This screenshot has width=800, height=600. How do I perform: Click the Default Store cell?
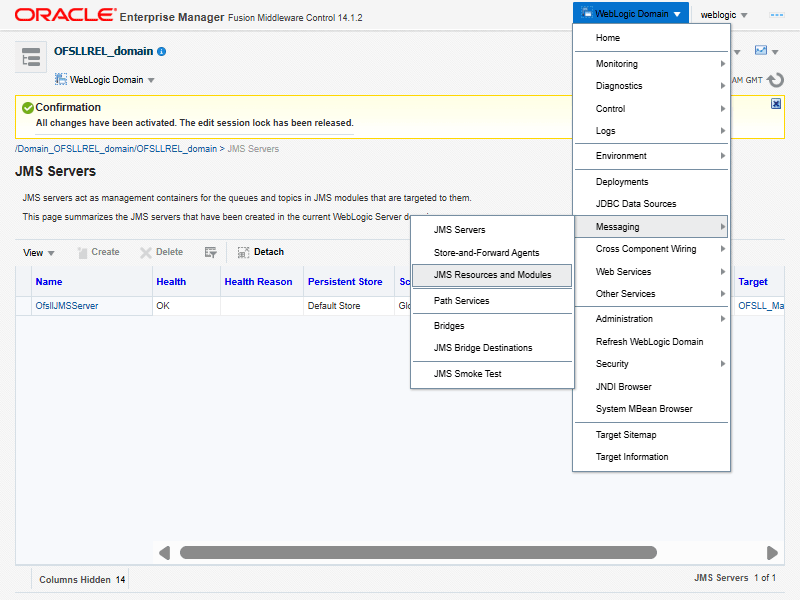coord(348,306)
